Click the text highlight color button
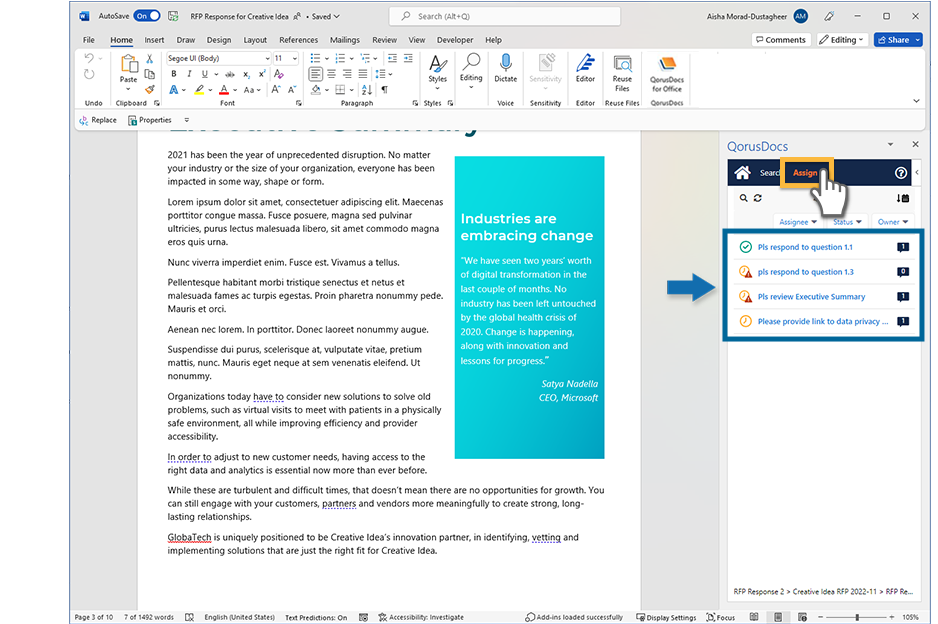 (199, 90)
